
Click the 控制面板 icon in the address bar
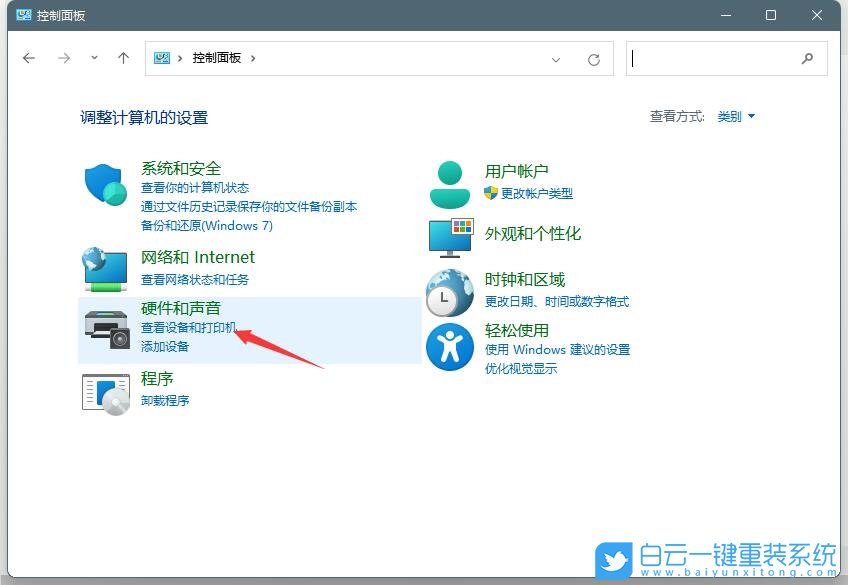pos(161,58)
